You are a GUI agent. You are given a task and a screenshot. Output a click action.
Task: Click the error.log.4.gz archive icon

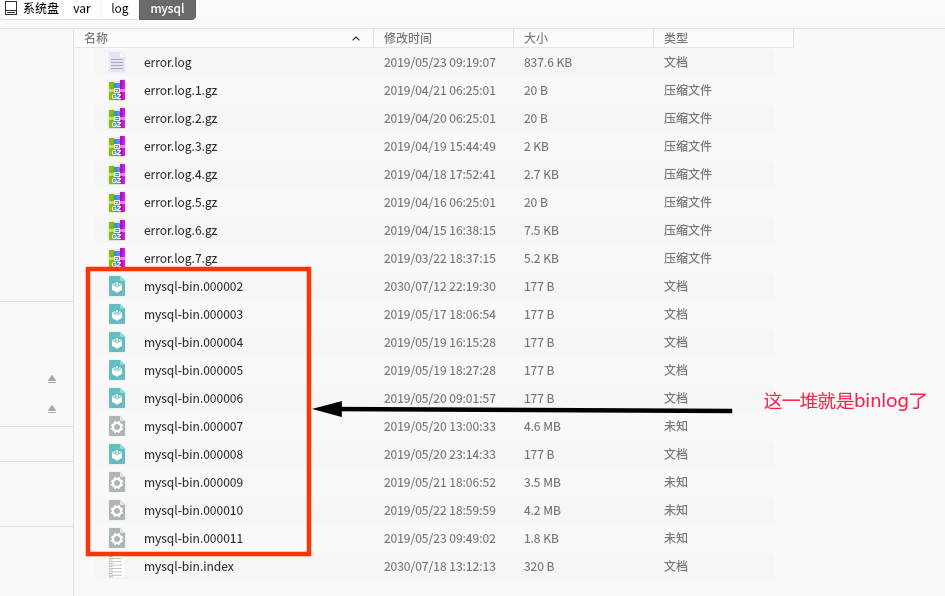tap(117, 174)
